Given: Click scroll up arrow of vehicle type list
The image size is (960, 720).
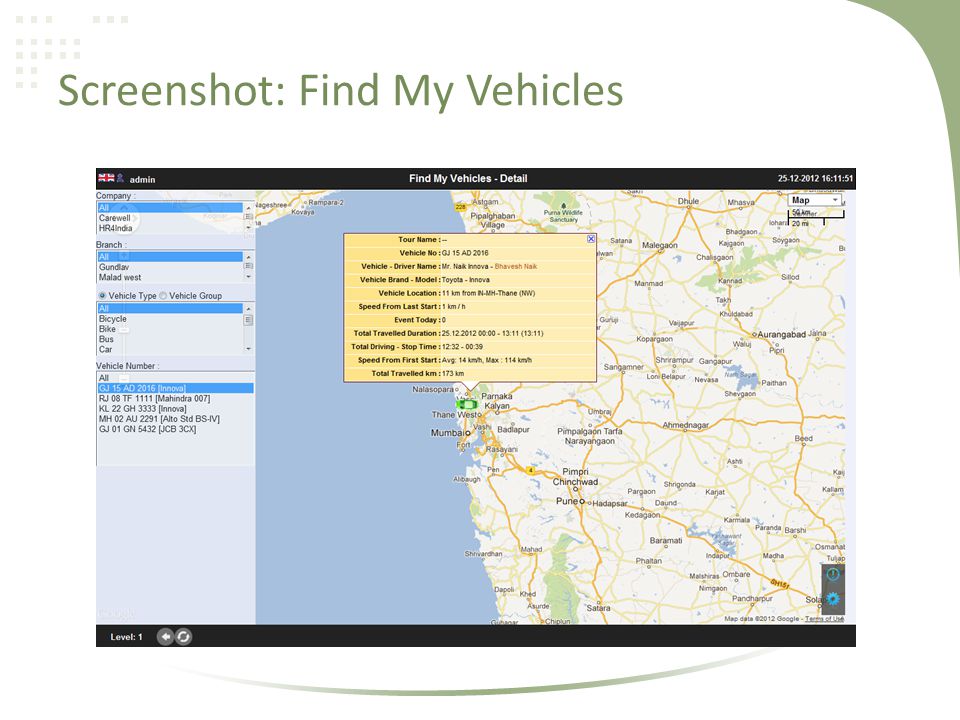Looking at the screenshot, I should tap(248, 308).
